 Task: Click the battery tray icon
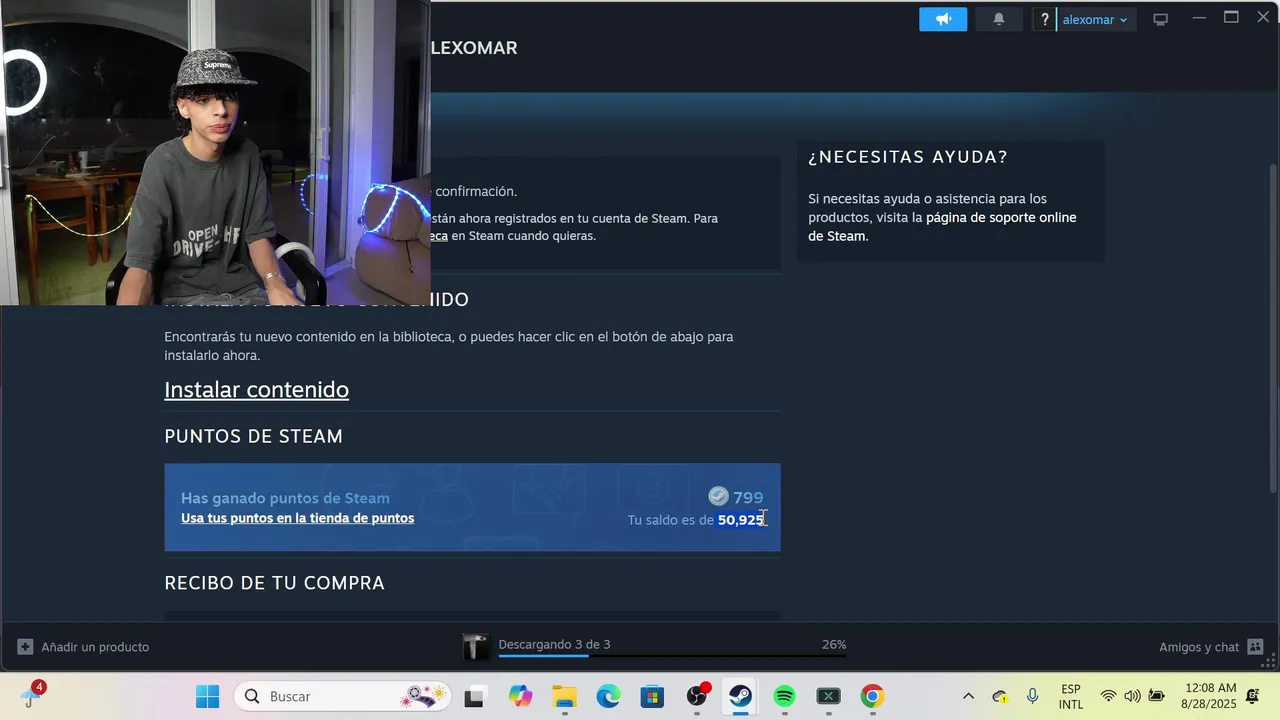click(1157, 696)
